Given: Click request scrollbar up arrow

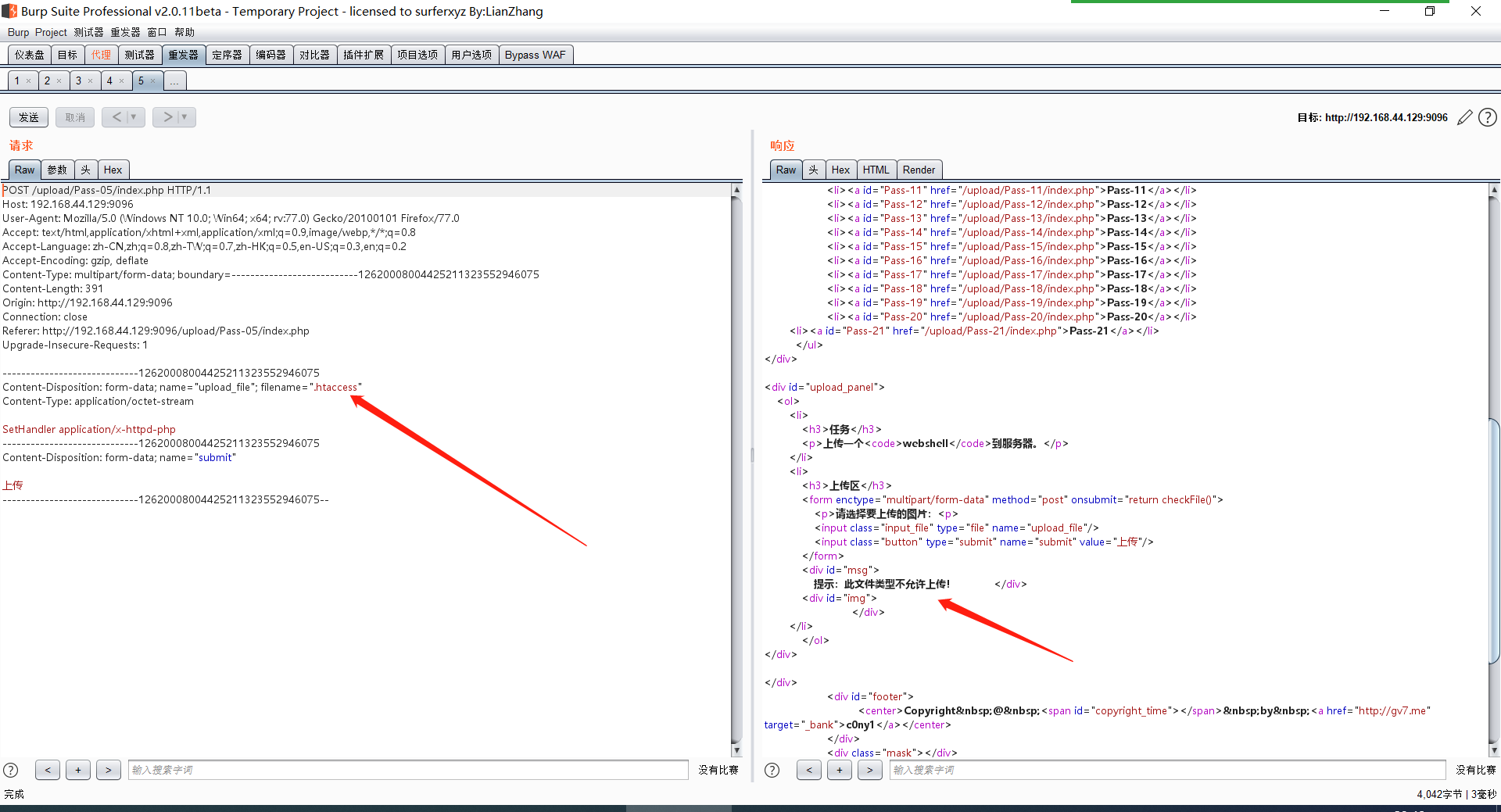Looking at the screenshot, I should [x=736, y=190].
